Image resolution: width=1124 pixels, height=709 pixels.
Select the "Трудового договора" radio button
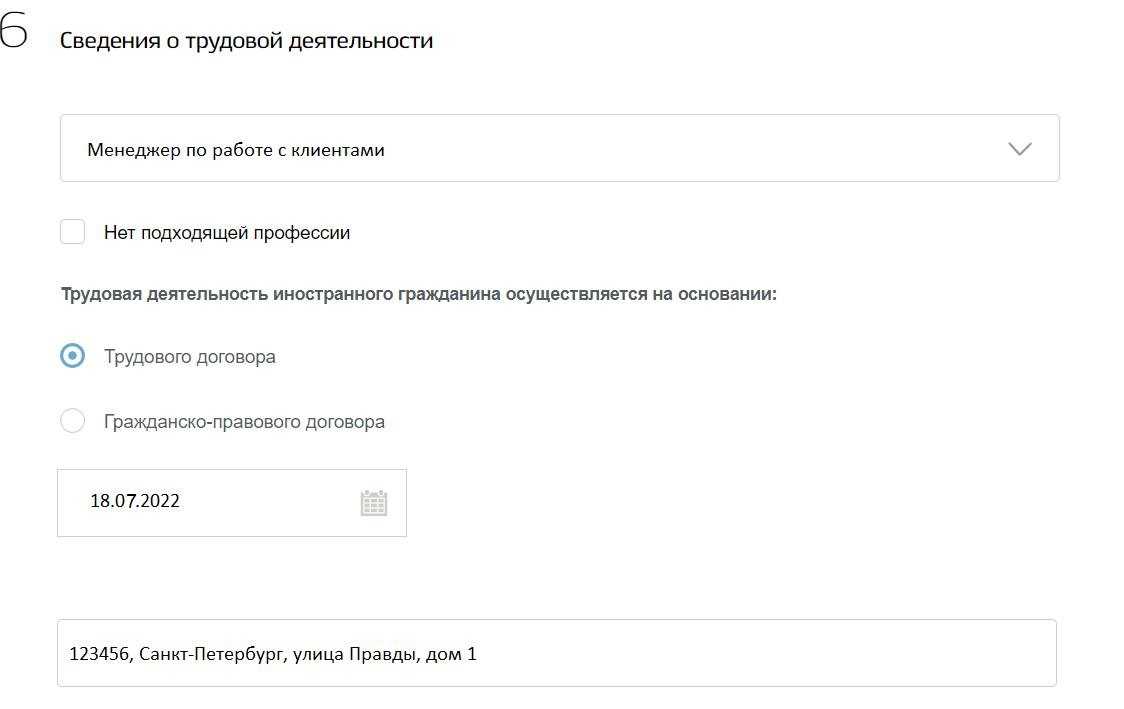(72, 356)
